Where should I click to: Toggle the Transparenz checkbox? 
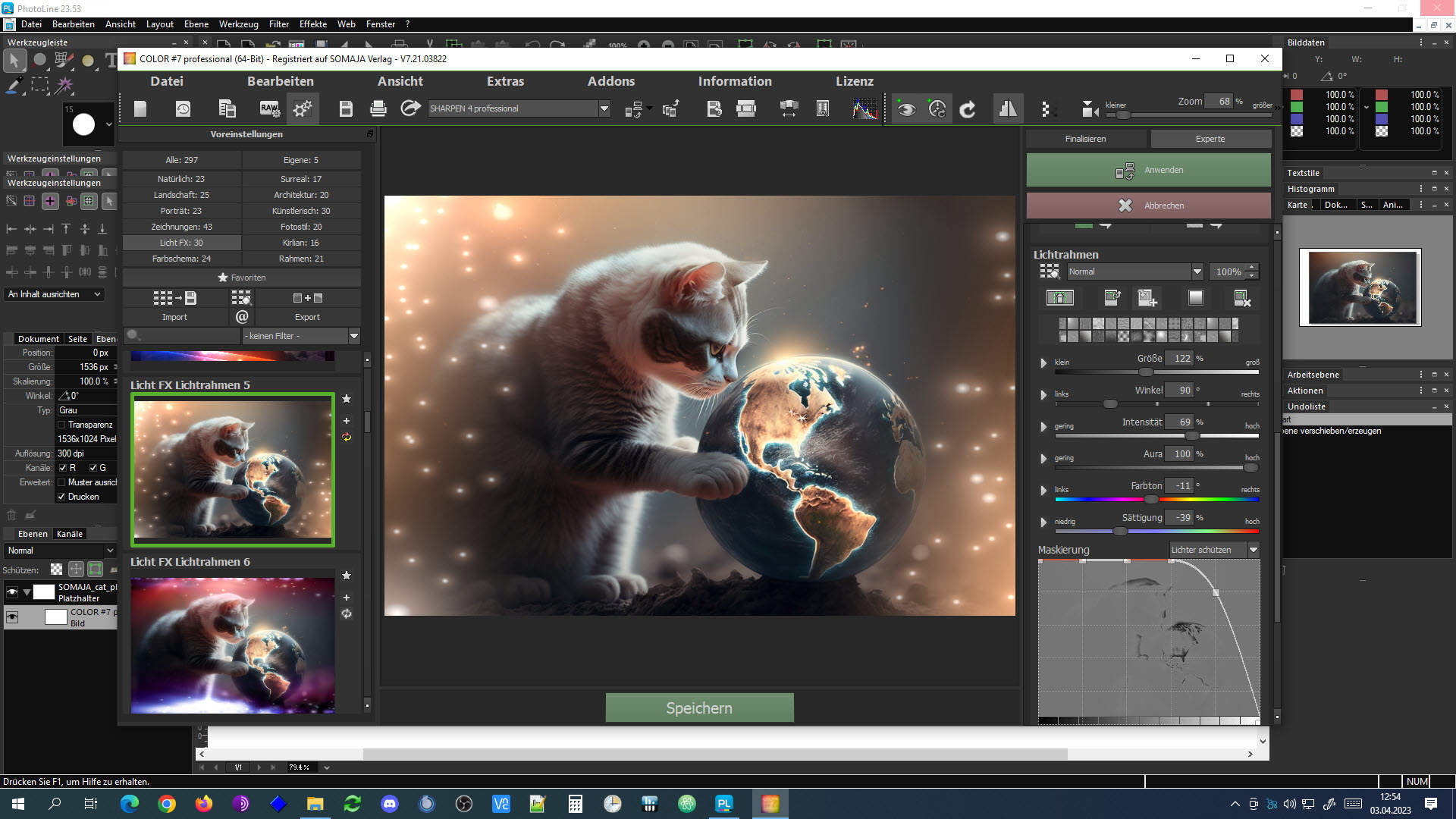click(63, 425)
